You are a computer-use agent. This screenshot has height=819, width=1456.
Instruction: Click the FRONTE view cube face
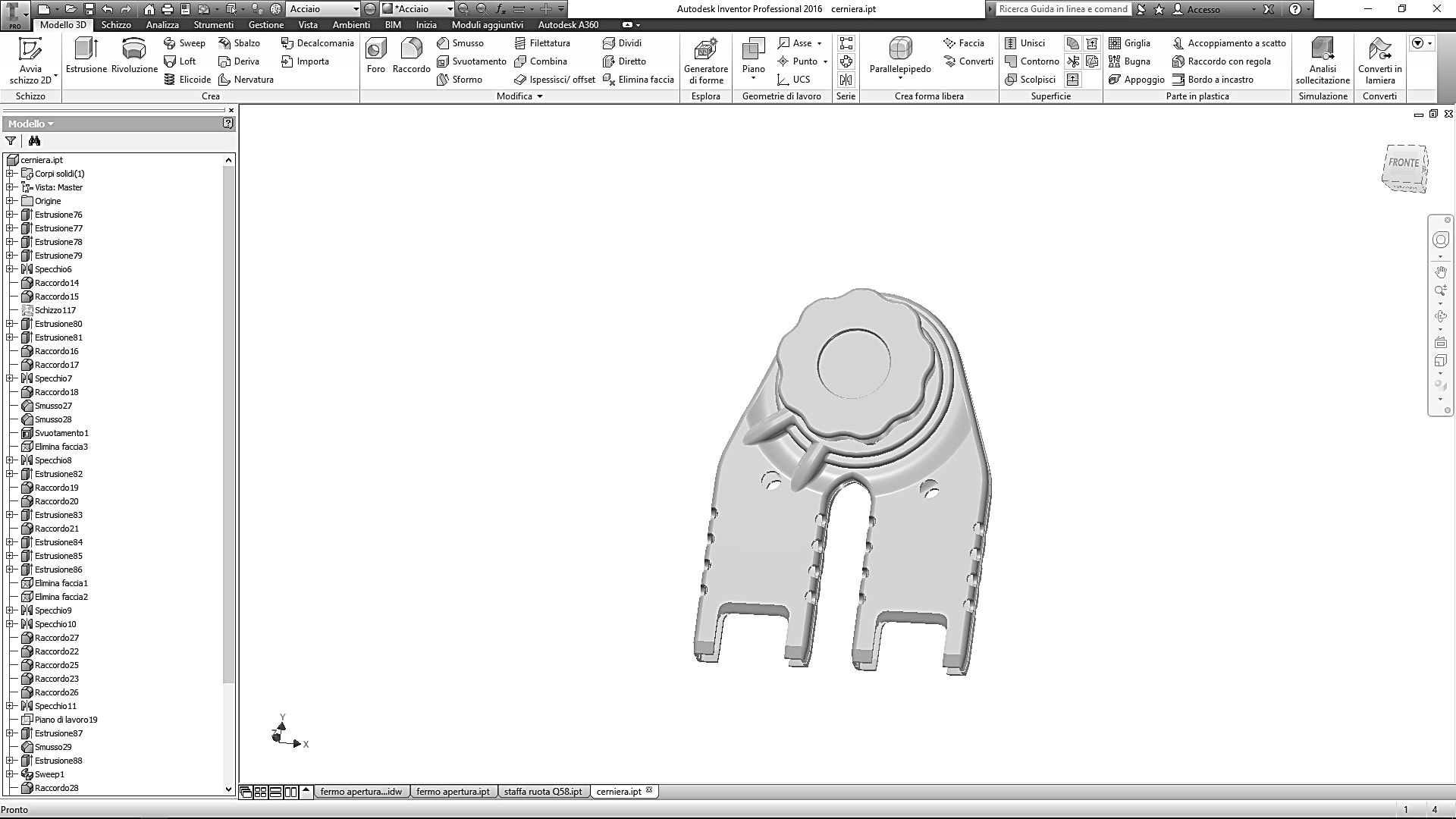click(1403, 163)
